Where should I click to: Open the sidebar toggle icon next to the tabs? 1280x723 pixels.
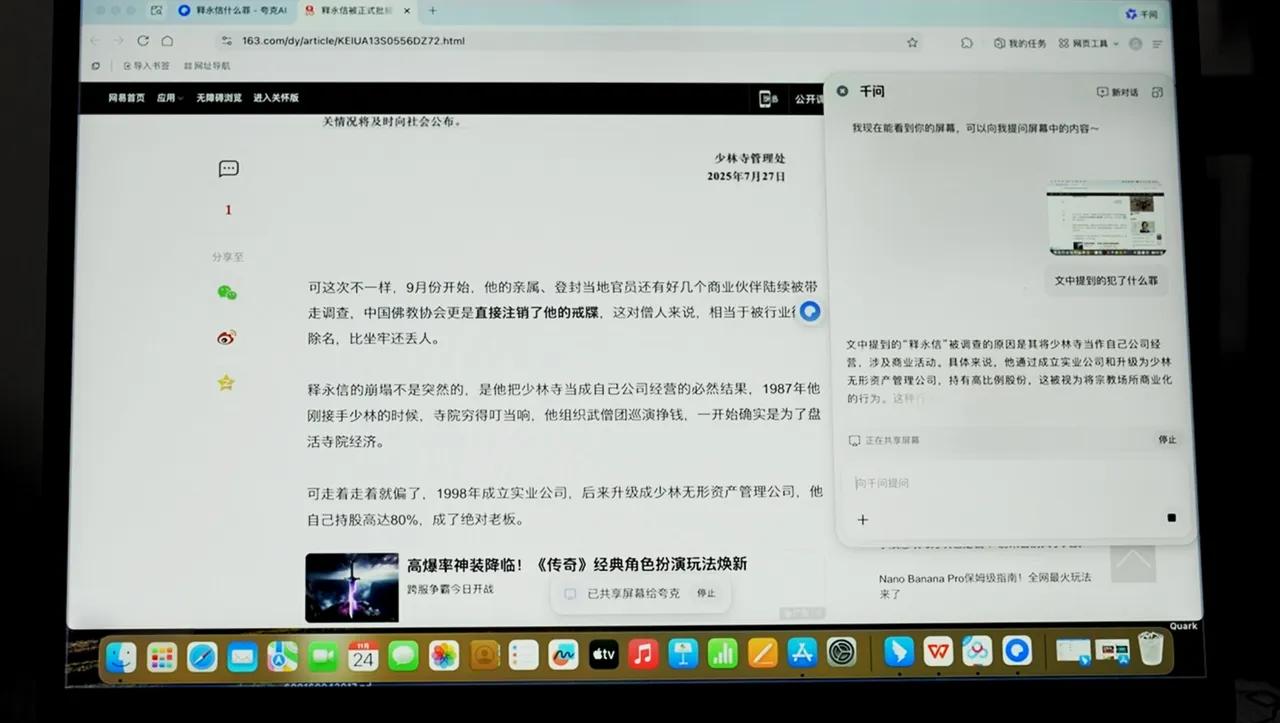click(157, 11)
